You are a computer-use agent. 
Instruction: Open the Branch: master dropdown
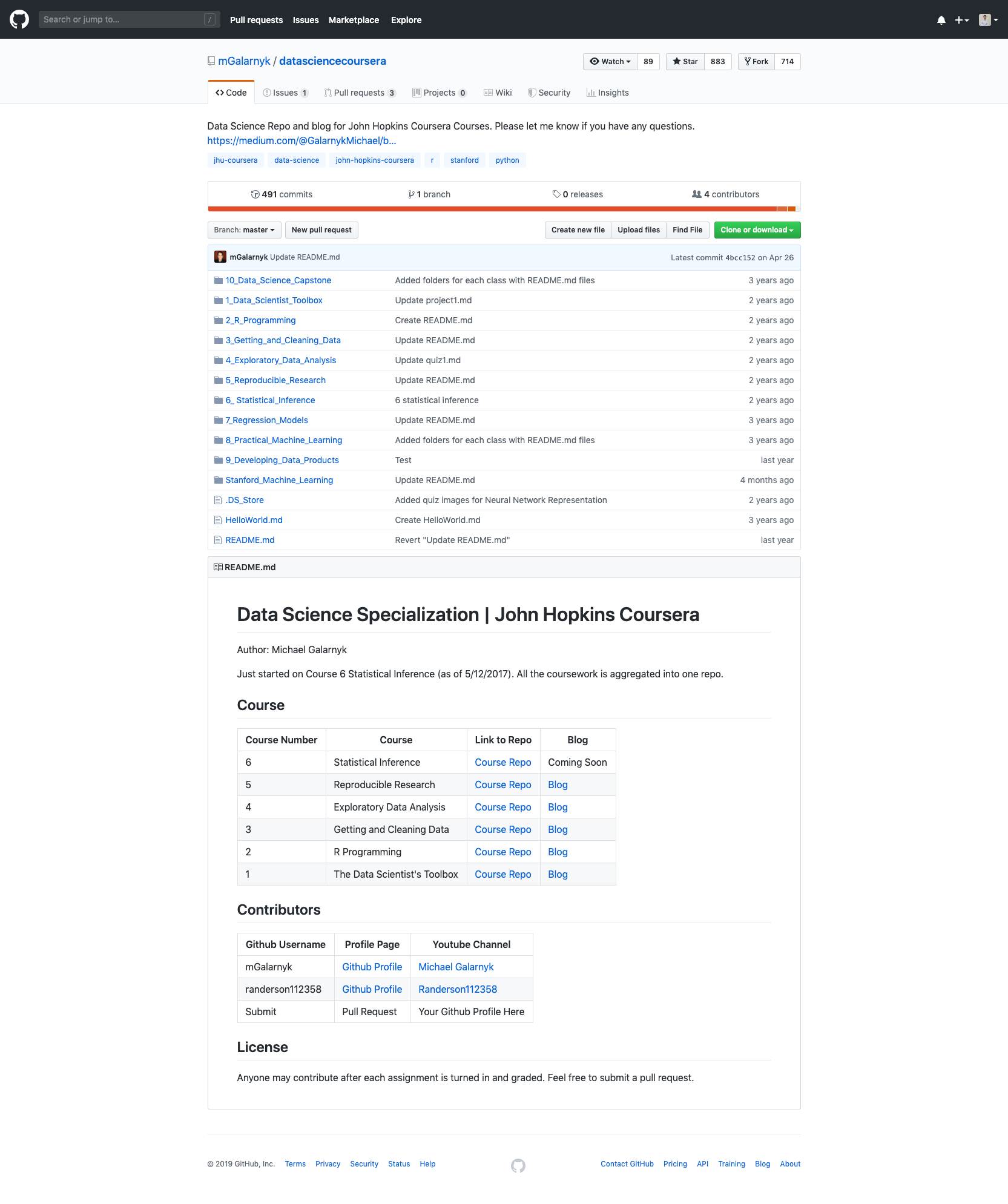point(244,230)
